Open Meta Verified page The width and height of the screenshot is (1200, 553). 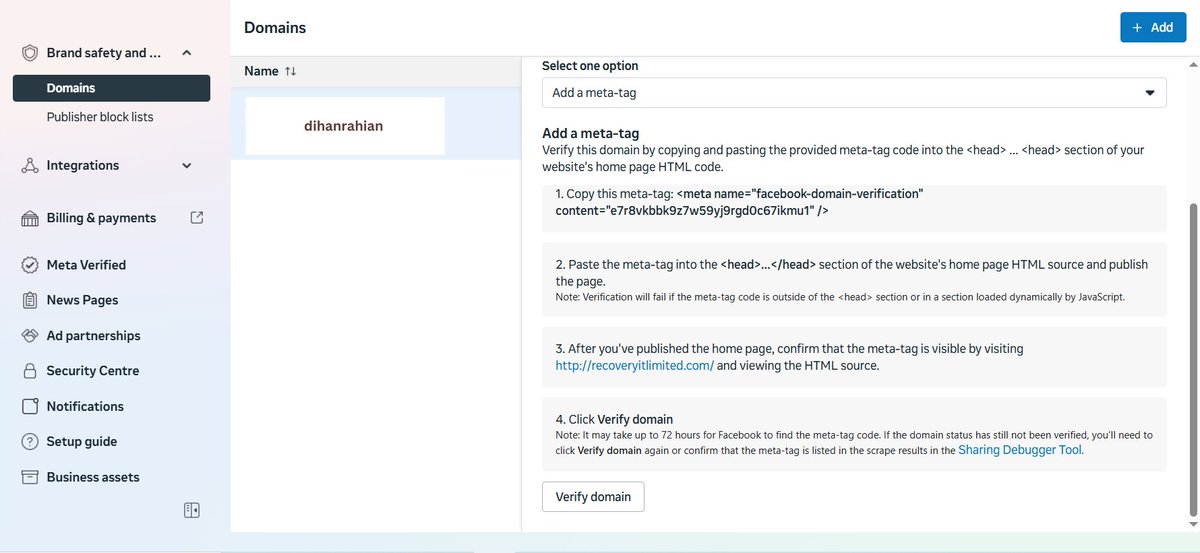86,265
